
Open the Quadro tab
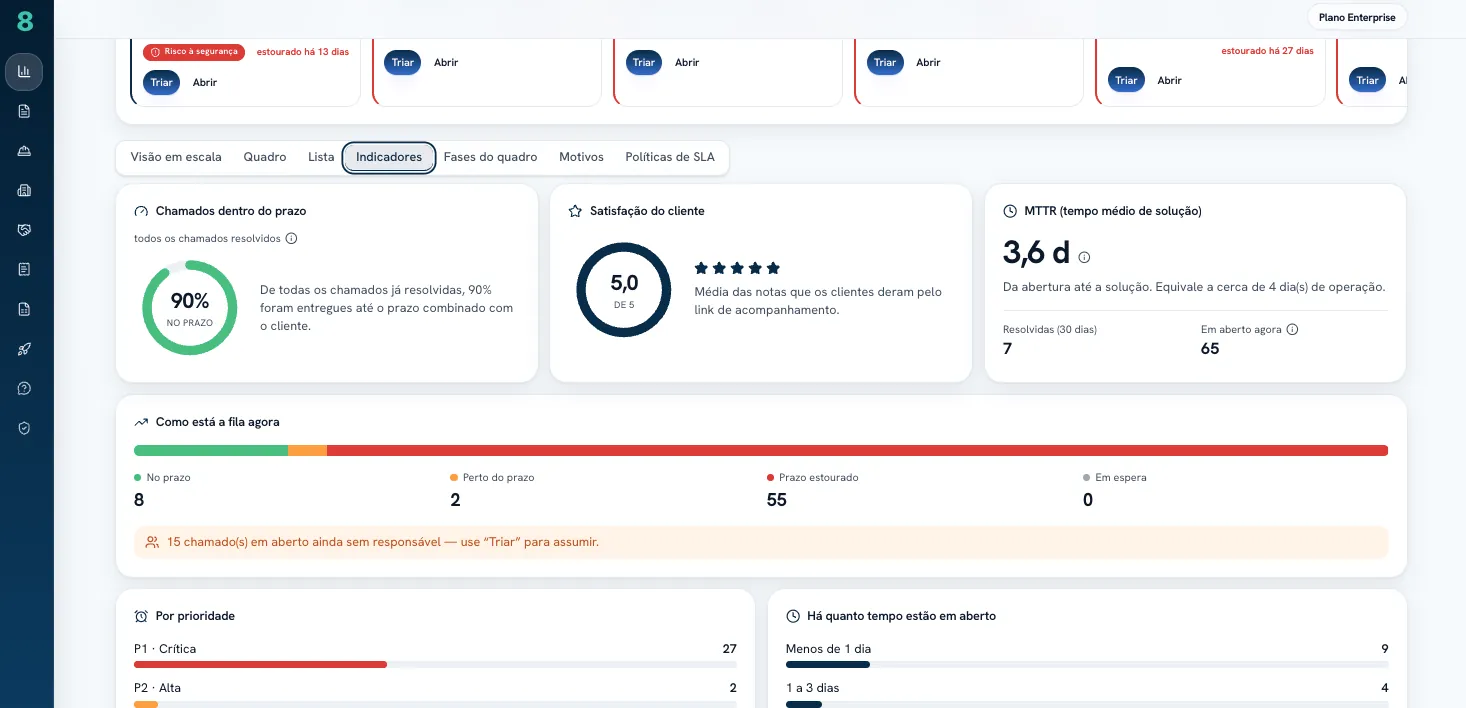[265, 157]
